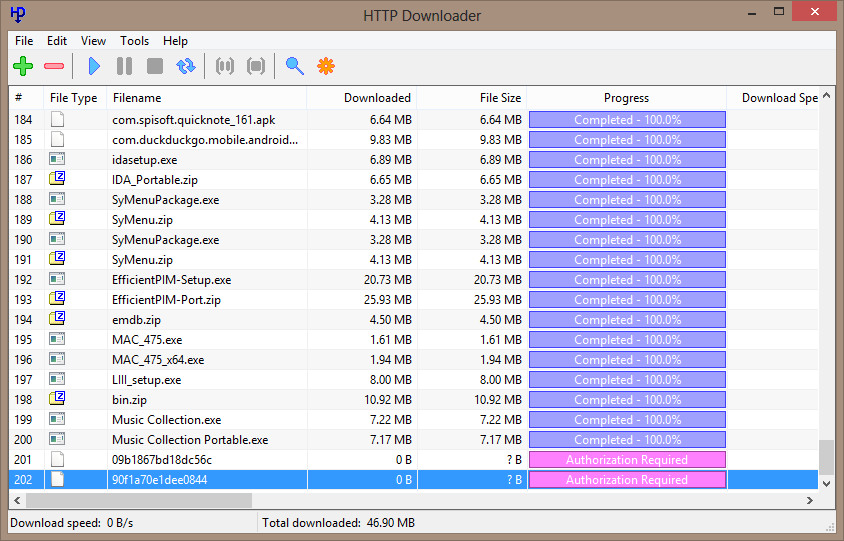The width and height of the screenshot is (844, 541).
Task: Maximize the HTTP Downloader window
Action: (778, 12)
